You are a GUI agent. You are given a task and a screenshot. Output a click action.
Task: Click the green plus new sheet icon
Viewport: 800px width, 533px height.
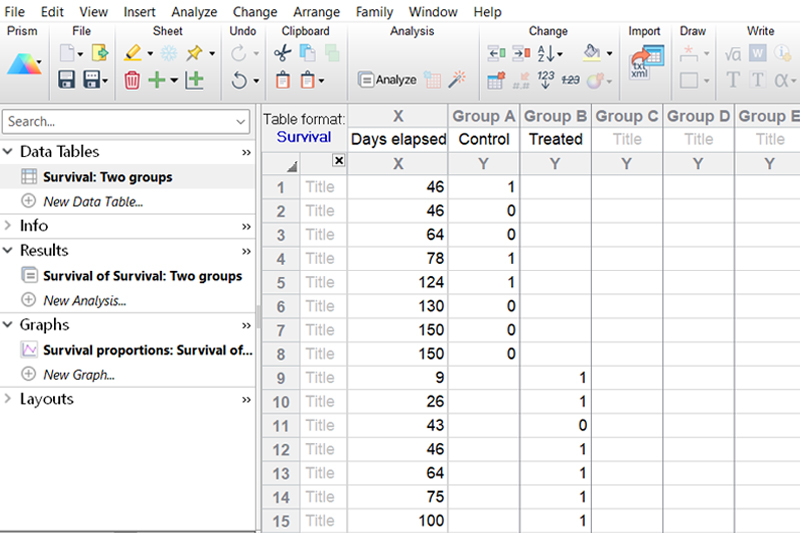pos(157,80)
